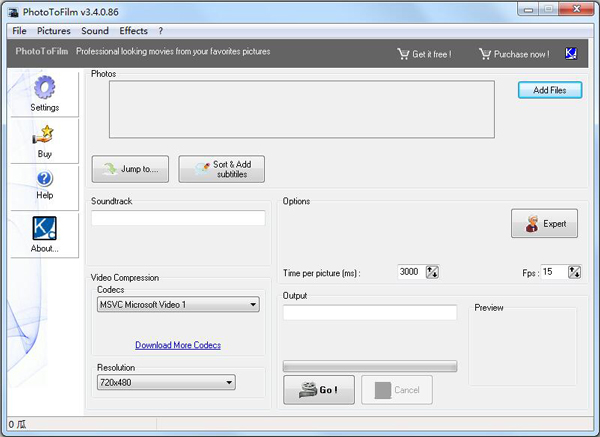This screenshot has height=437, width=600.
Task: Click the Cancel button
Action: pyautogui.click(x=397, y=390)
